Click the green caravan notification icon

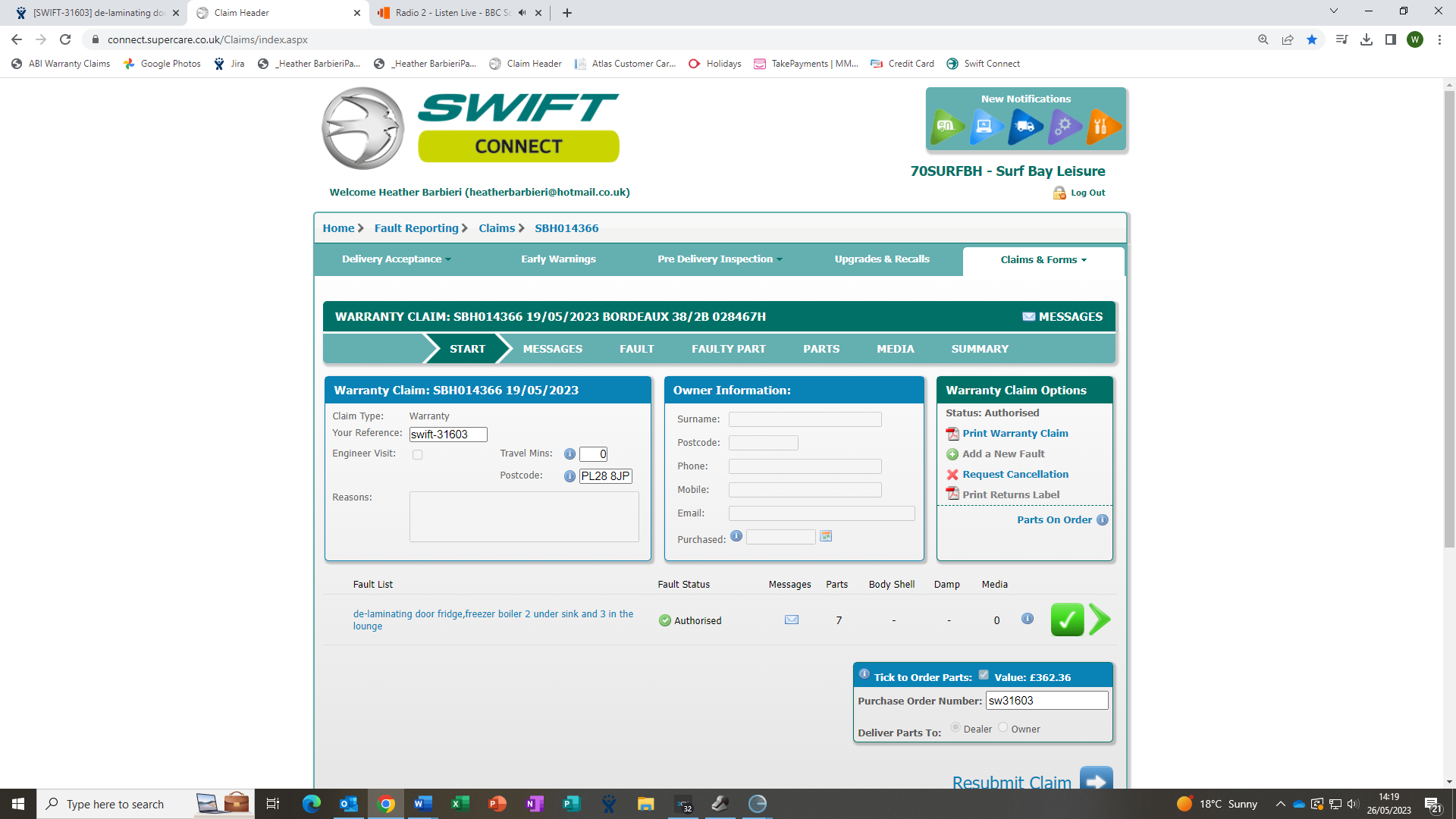coord(946,126)
